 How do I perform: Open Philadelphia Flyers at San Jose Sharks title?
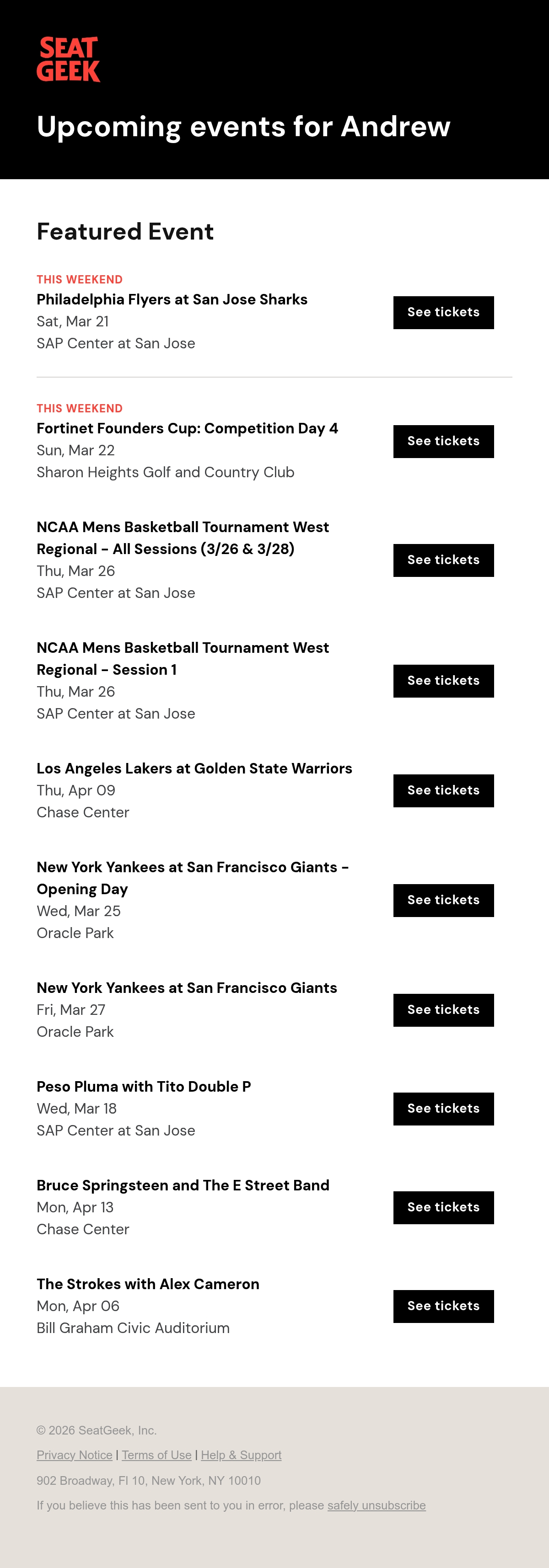172,299
